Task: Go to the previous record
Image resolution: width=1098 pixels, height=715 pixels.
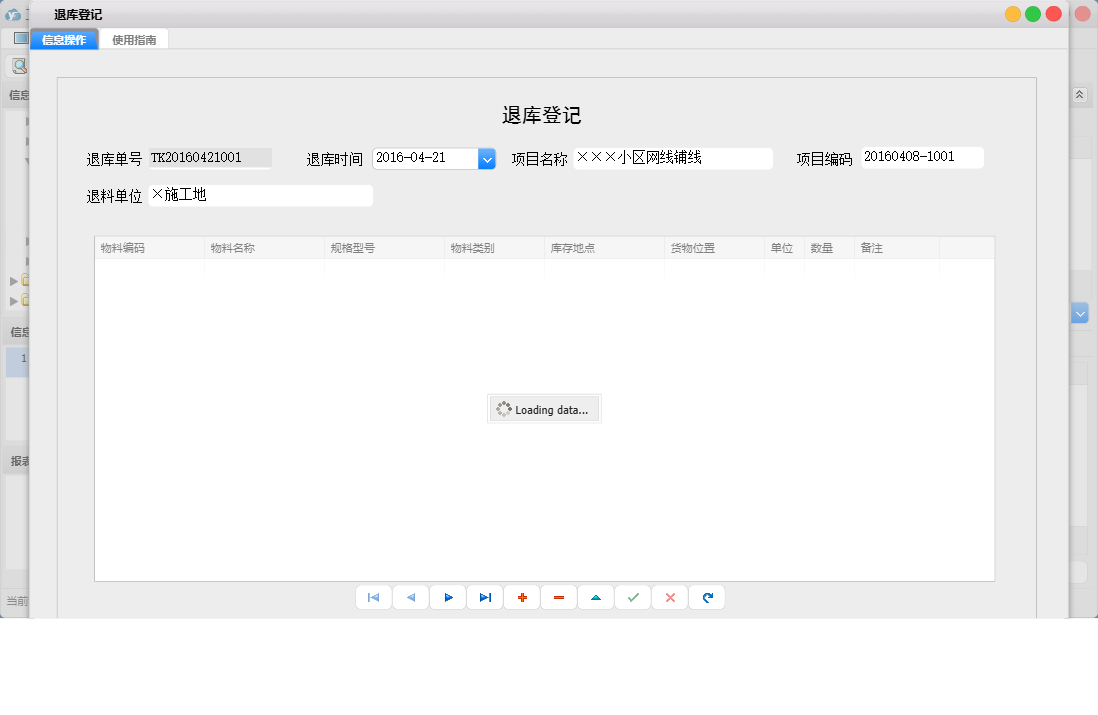Action: pyautogui.click(x=410, y=597)
